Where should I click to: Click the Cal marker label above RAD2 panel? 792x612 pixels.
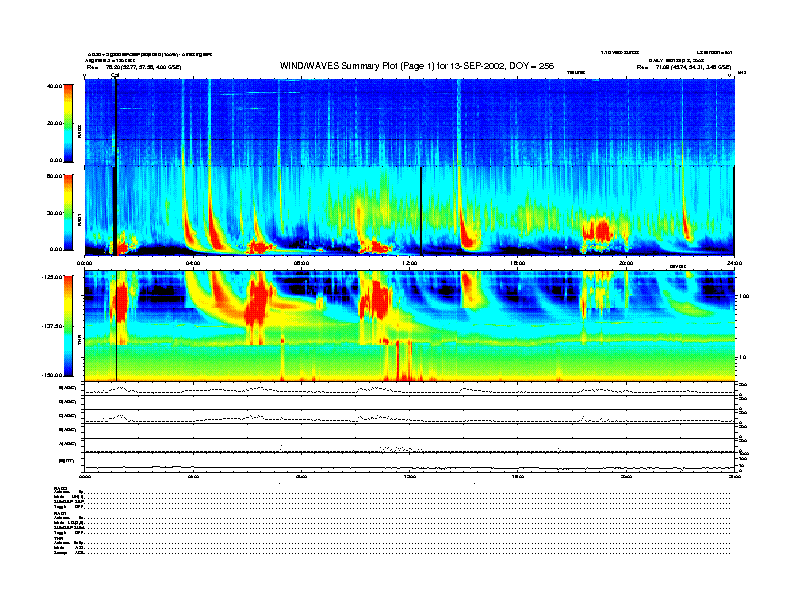click(115, 75)
